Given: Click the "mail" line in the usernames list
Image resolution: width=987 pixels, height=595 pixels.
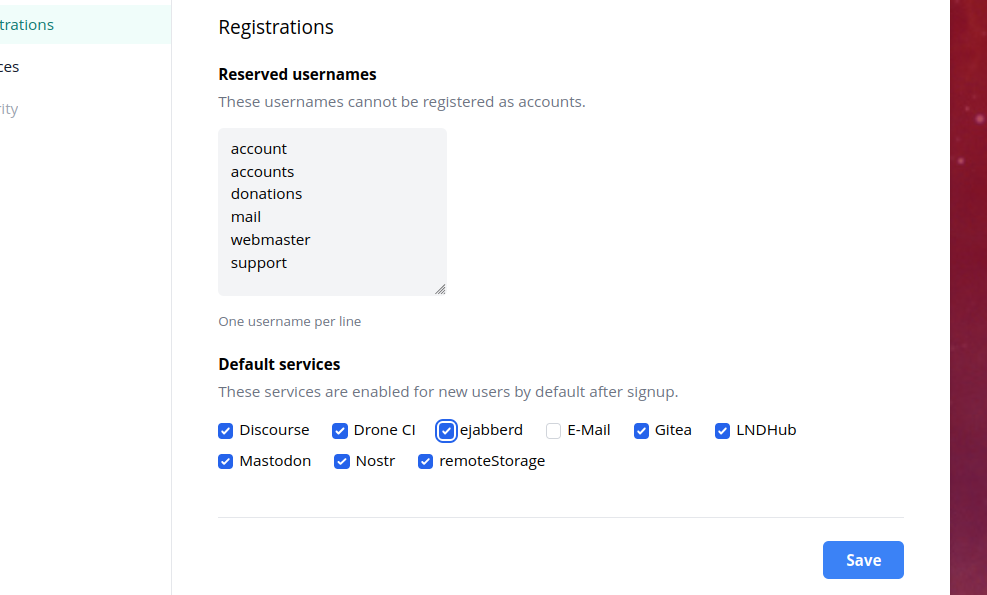Looking at the screenshot, I should coord(246,217).
